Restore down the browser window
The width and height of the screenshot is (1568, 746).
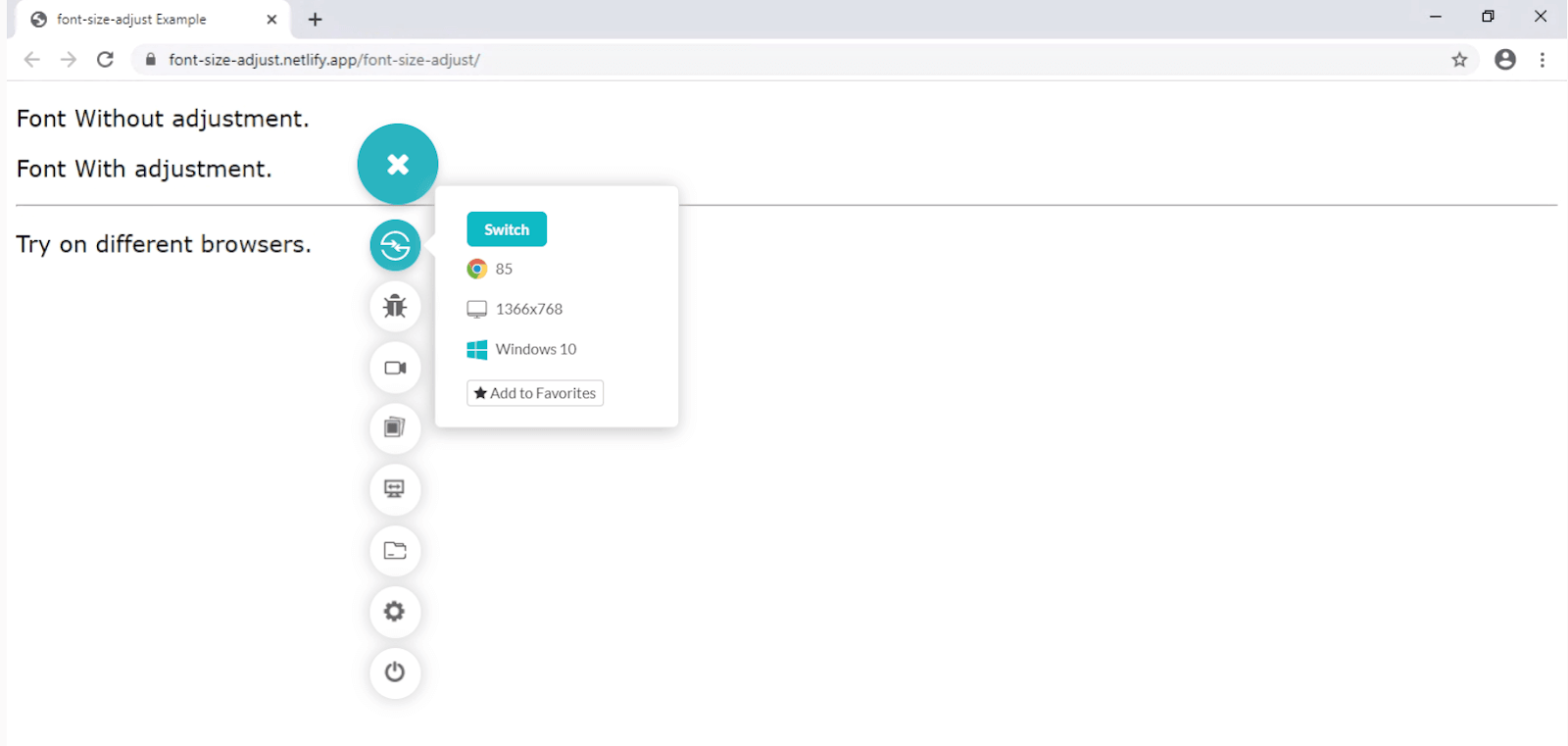[x=1488, y=17]
